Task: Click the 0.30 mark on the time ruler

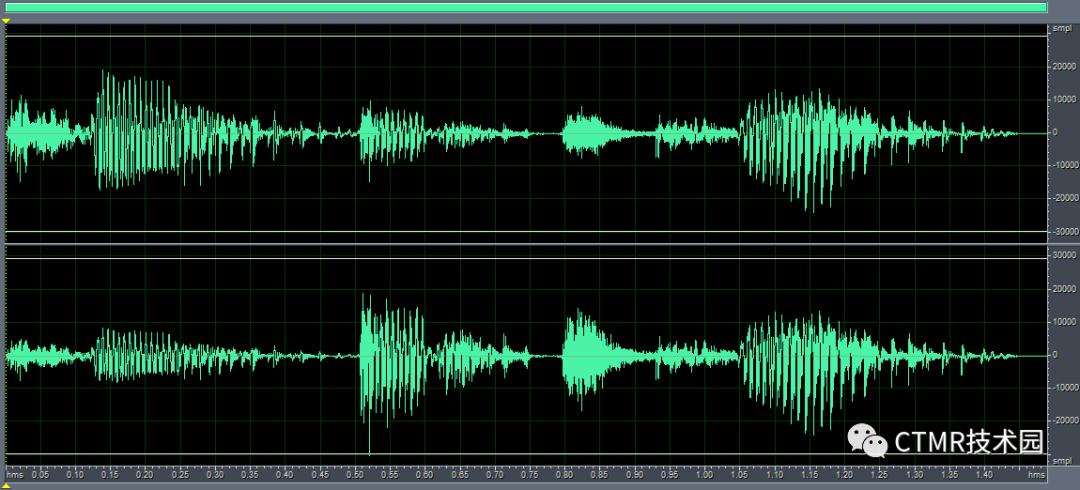Action: tap(216, 476)
